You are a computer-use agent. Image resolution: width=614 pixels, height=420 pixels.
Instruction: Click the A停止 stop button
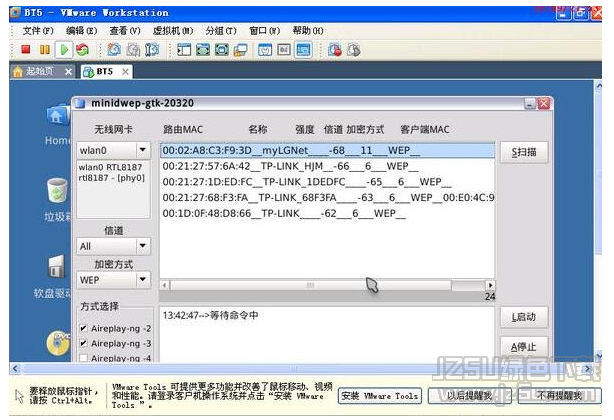[x=524, y=347]
